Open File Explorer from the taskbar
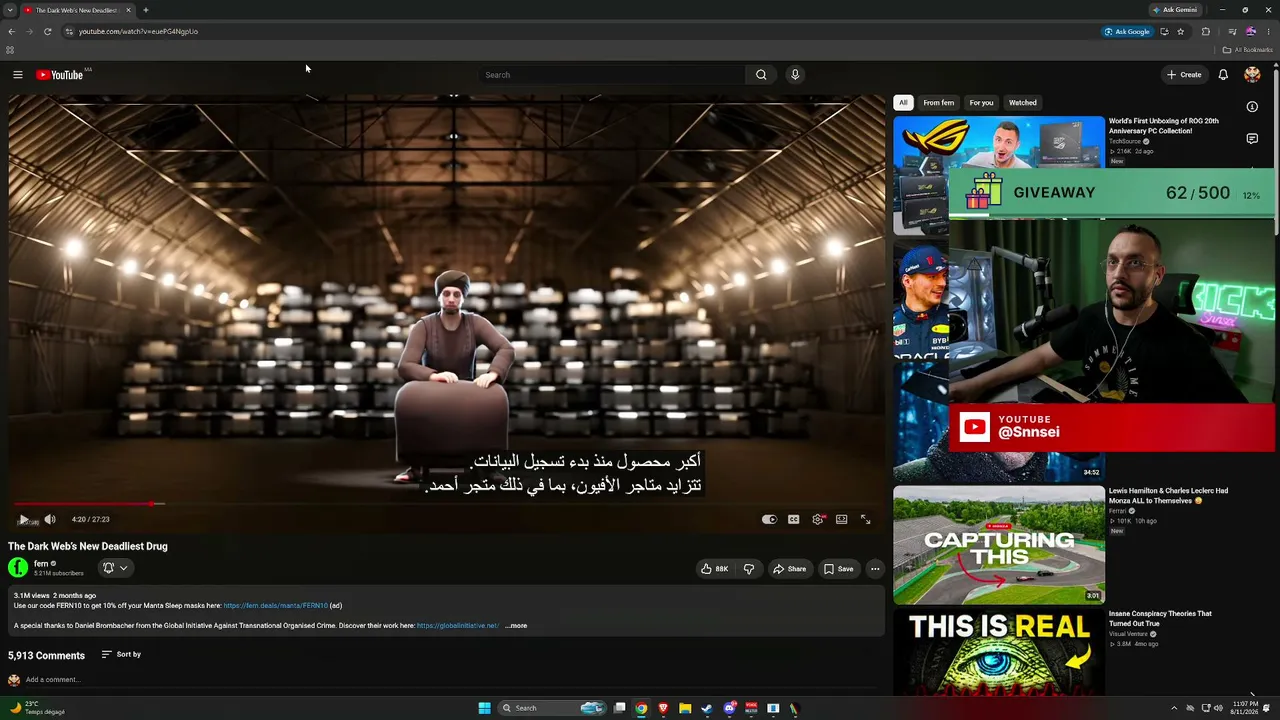The height and width of the screenshot is (720, 1280). 685,708
